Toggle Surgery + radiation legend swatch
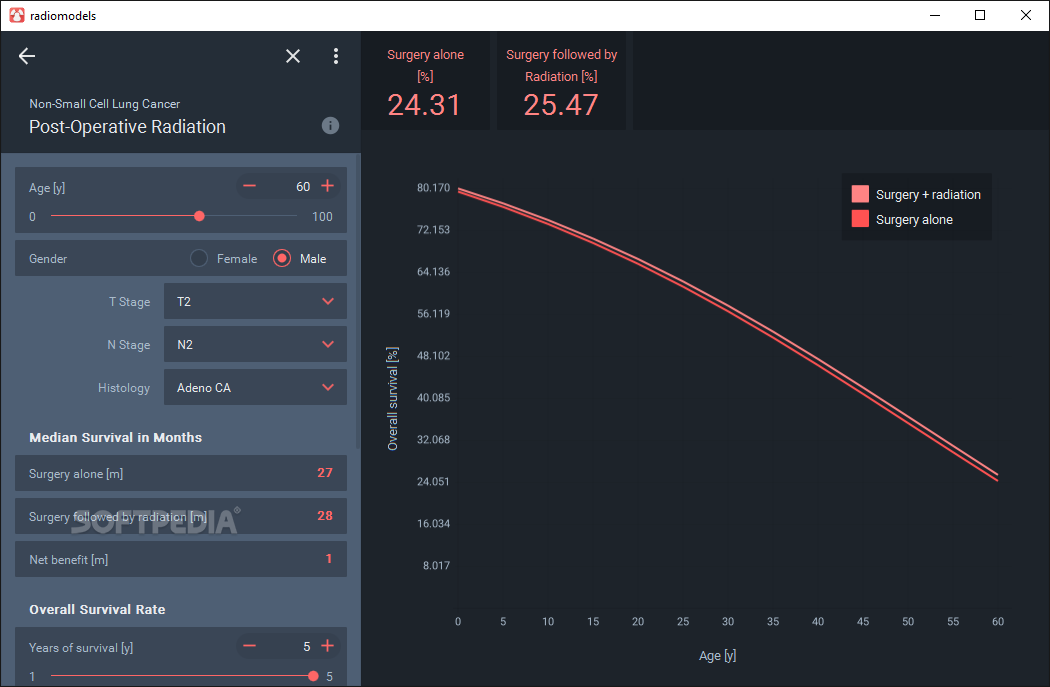The image size is (1050, 687). (860, 194)
